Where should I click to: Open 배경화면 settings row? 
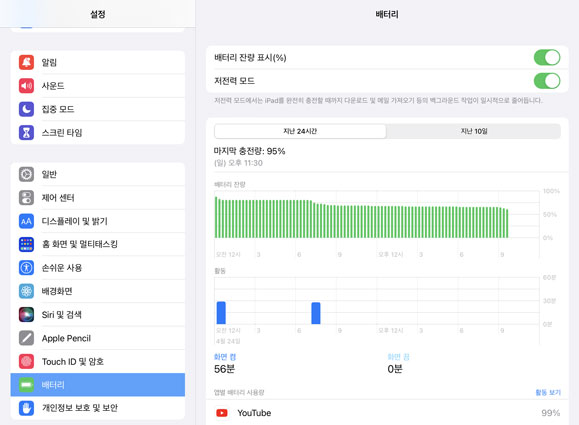98,291
